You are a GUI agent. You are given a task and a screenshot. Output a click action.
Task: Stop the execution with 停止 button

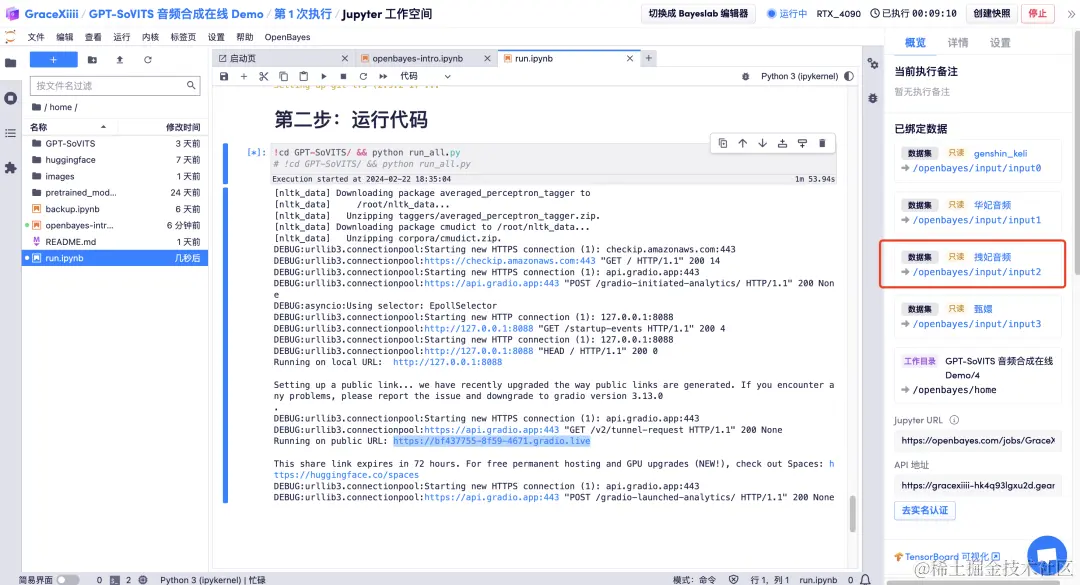tap(1037, 14)
